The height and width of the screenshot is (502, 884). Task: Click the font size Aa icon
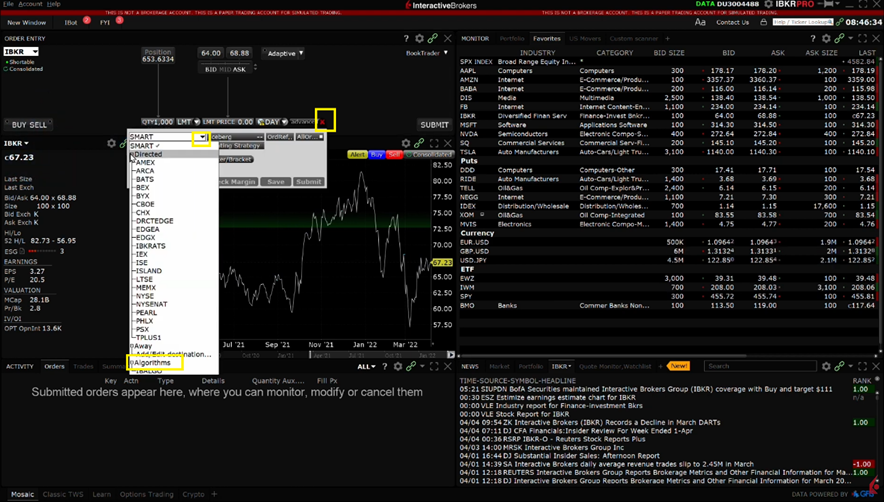[x=700, y=22]
